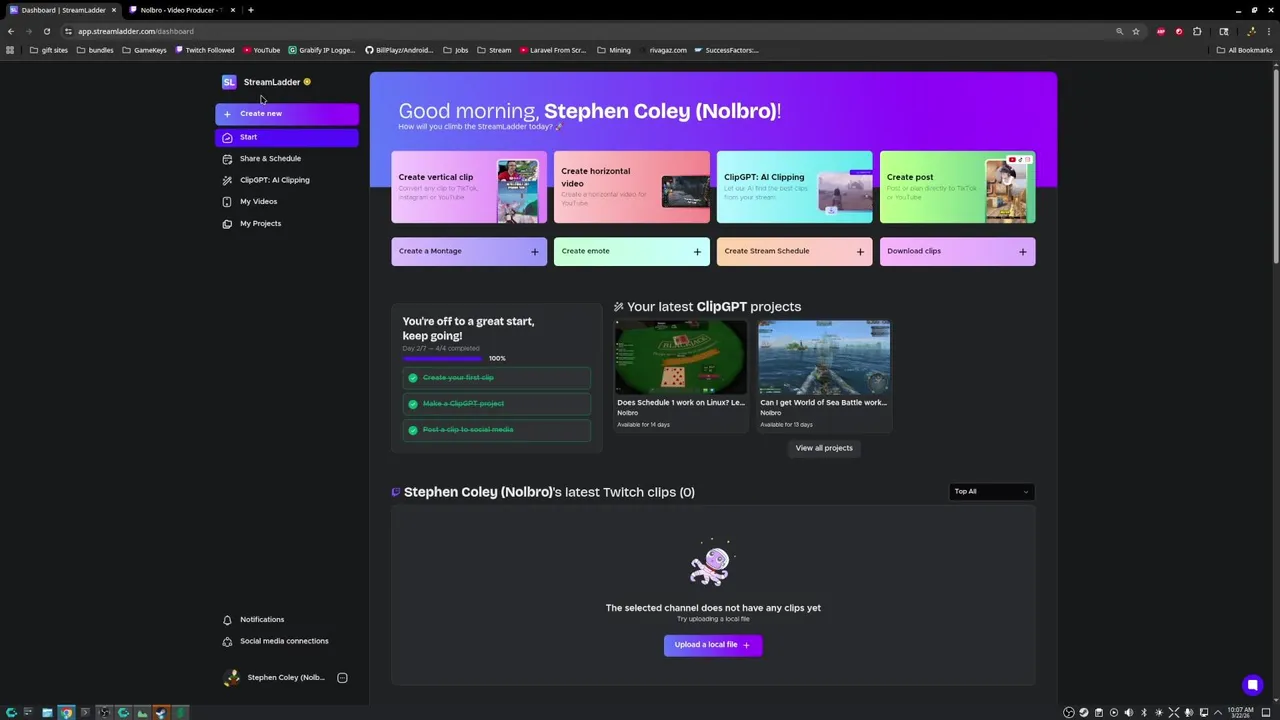Viewport: 1280px width, 720px height.
Task: Click the plus icon in Create new
Action: point(227,114)
